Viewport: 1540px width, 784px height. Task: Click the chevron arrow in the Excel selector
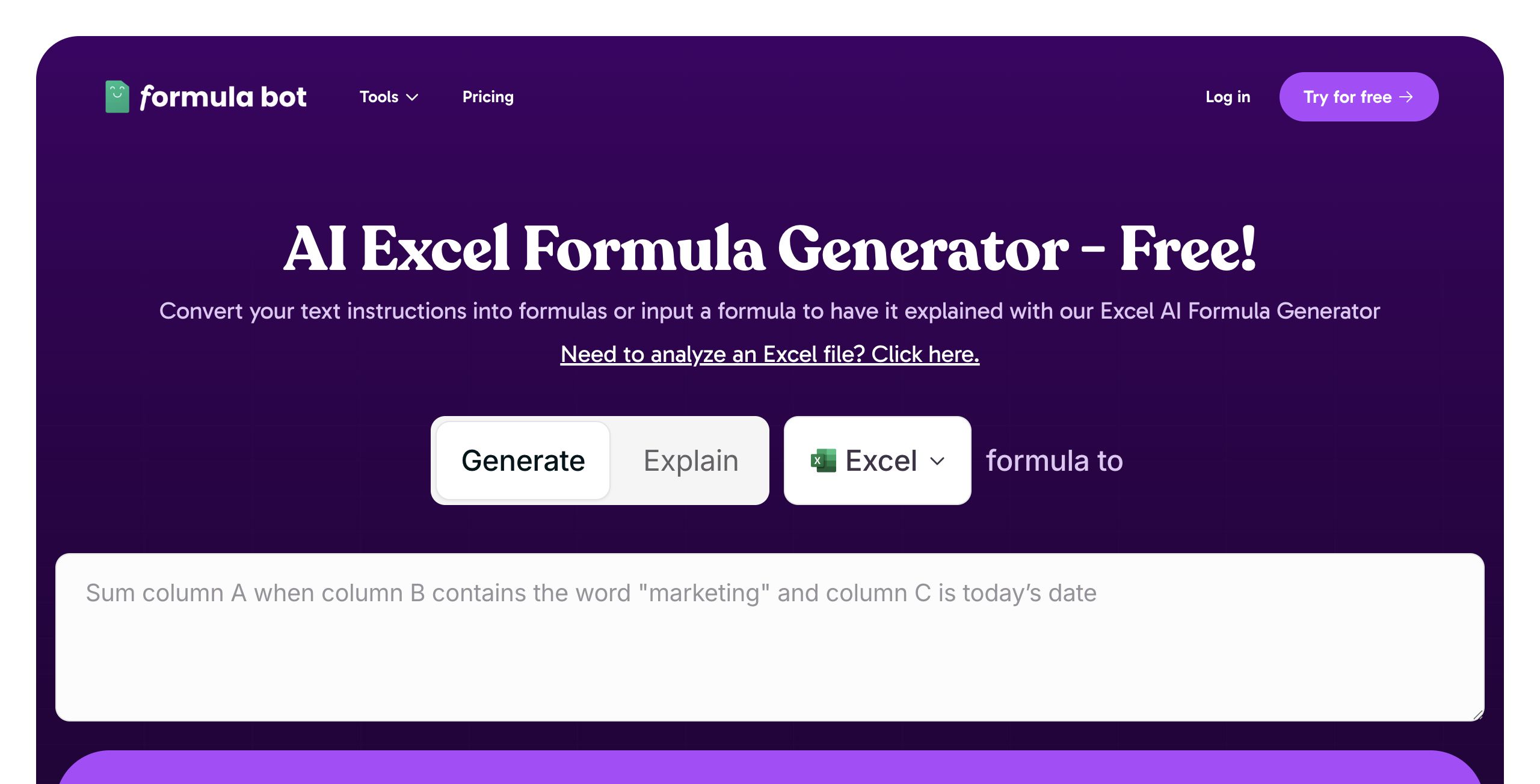(x=937, y=461)
